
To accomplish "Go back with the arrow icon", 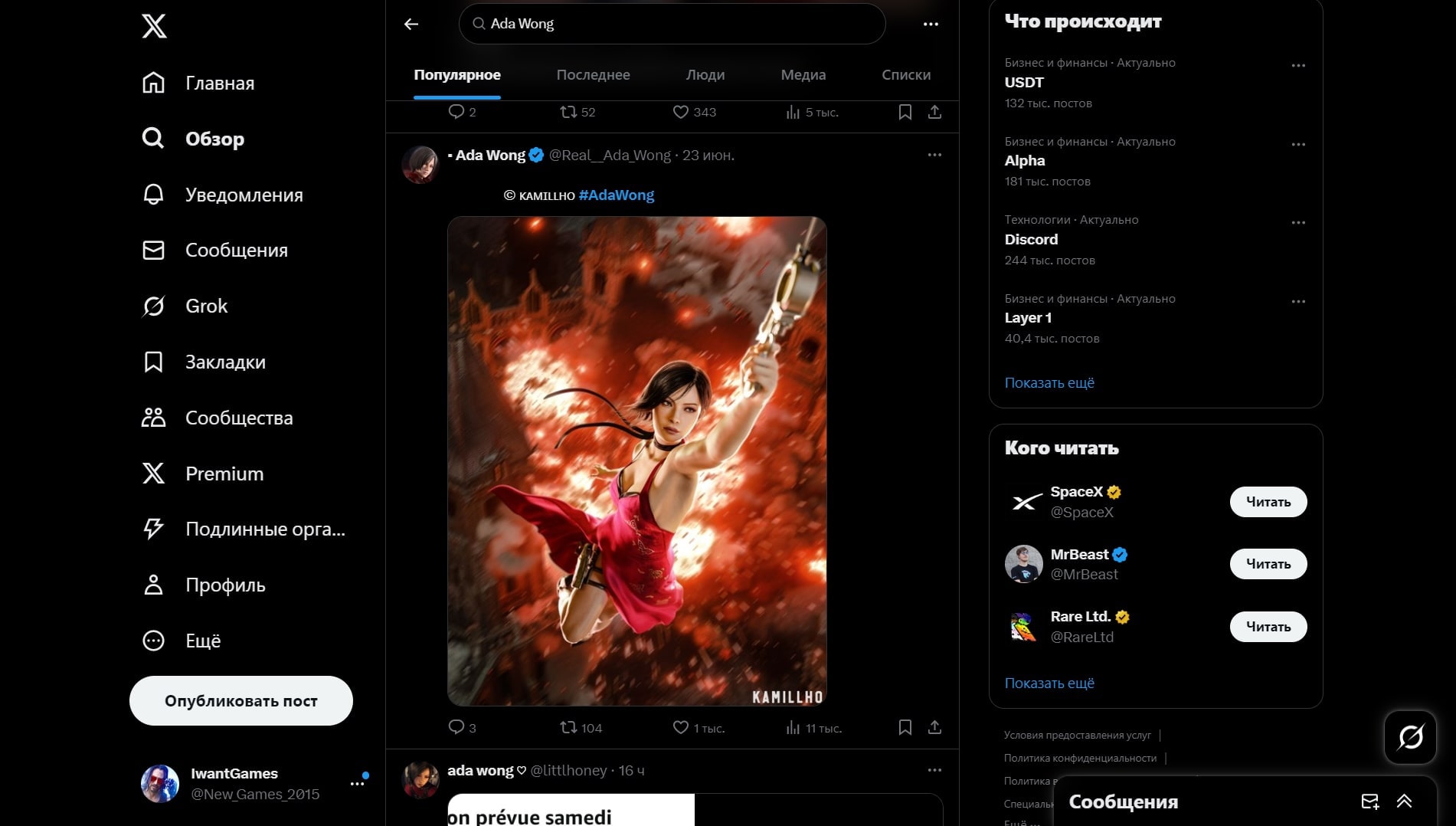I will point(411,24).
